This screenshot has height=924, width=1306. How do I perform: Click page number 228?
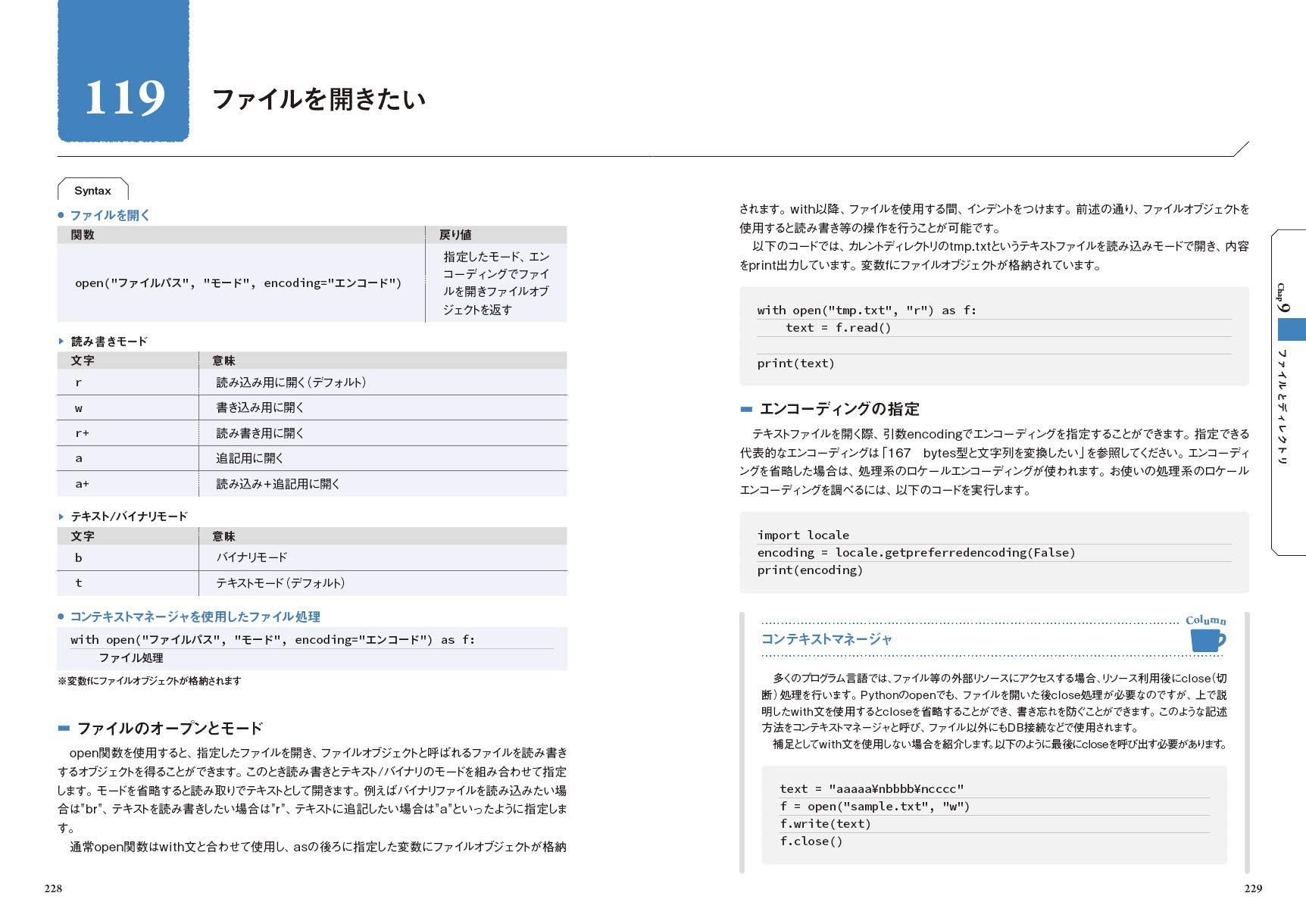pos(53,888)
